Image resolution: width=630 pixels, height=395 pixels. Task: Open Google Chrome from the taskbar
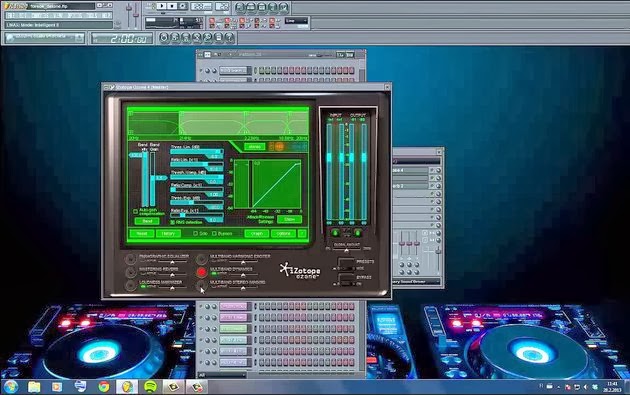click(x=104, y=387)
